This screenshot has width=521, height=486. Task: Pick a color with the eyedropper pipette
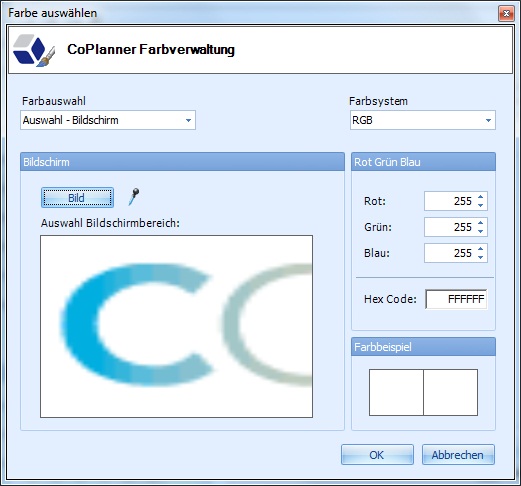click(134, 197)
